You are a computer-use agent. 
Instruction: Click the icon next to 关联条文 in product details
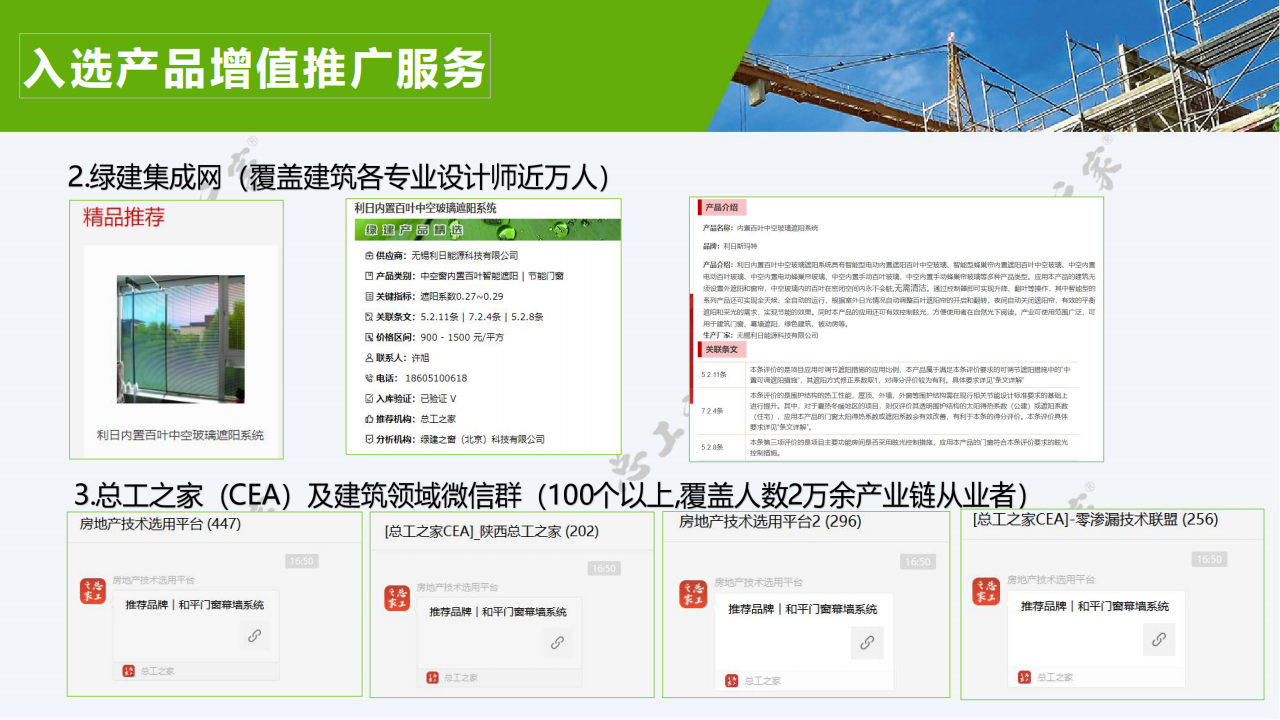coord(368,317)
